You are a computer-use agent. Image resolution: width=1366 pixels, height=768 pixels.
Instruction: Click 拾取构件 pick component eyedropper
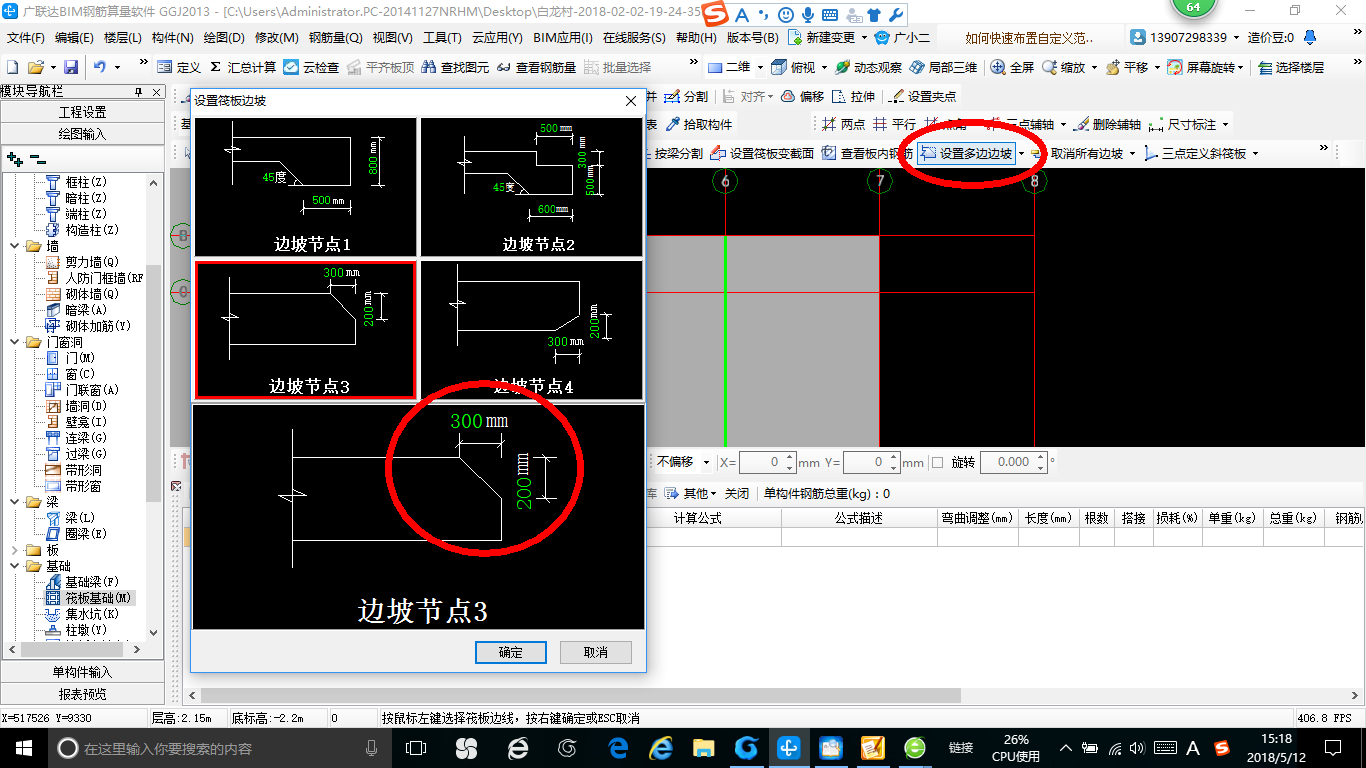point(698,124)
